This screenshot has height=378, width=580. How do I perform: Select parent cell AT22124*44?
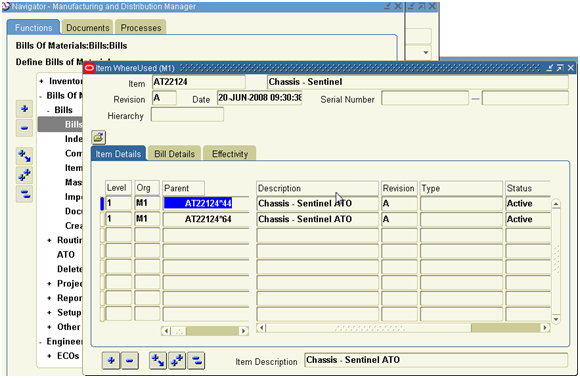pyautogui.click(x=206, y=203)
